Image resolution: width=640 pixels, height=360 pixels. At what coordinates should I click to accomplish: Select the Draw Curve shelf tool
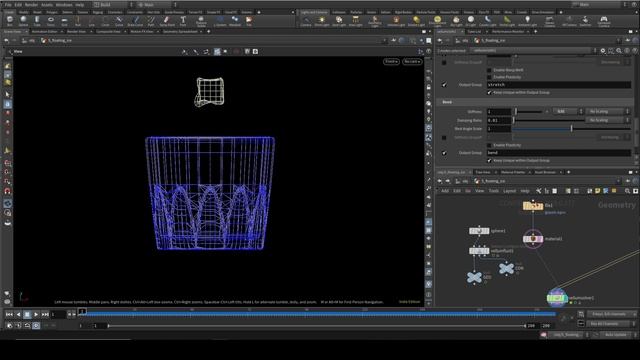click(x=135, y=21)
